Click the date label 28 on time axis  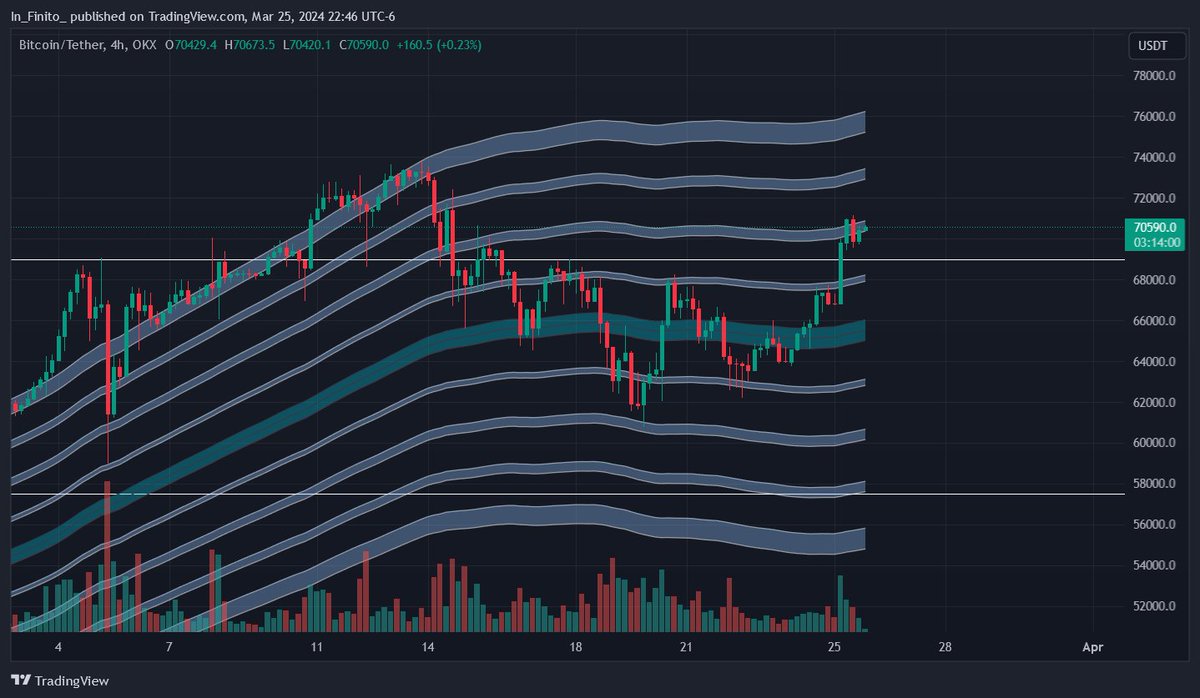(x=944, y=647)
